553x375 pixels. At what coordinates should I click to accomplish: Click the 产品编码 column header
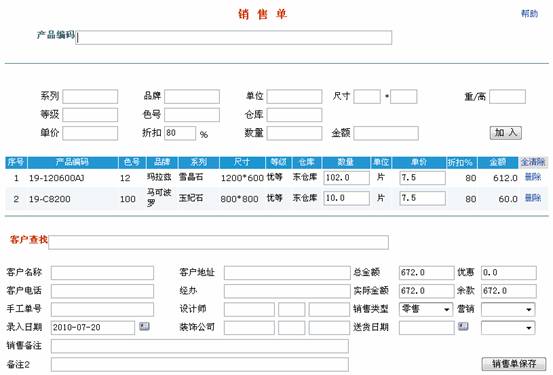73,162
